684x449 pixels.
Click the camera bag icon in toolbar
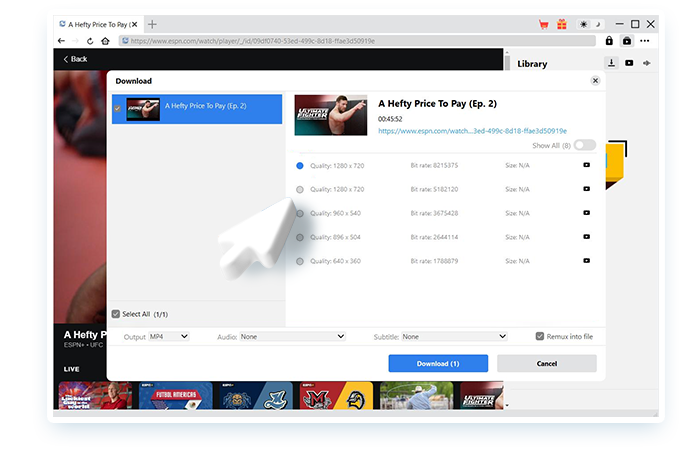(x=627, y=41)
